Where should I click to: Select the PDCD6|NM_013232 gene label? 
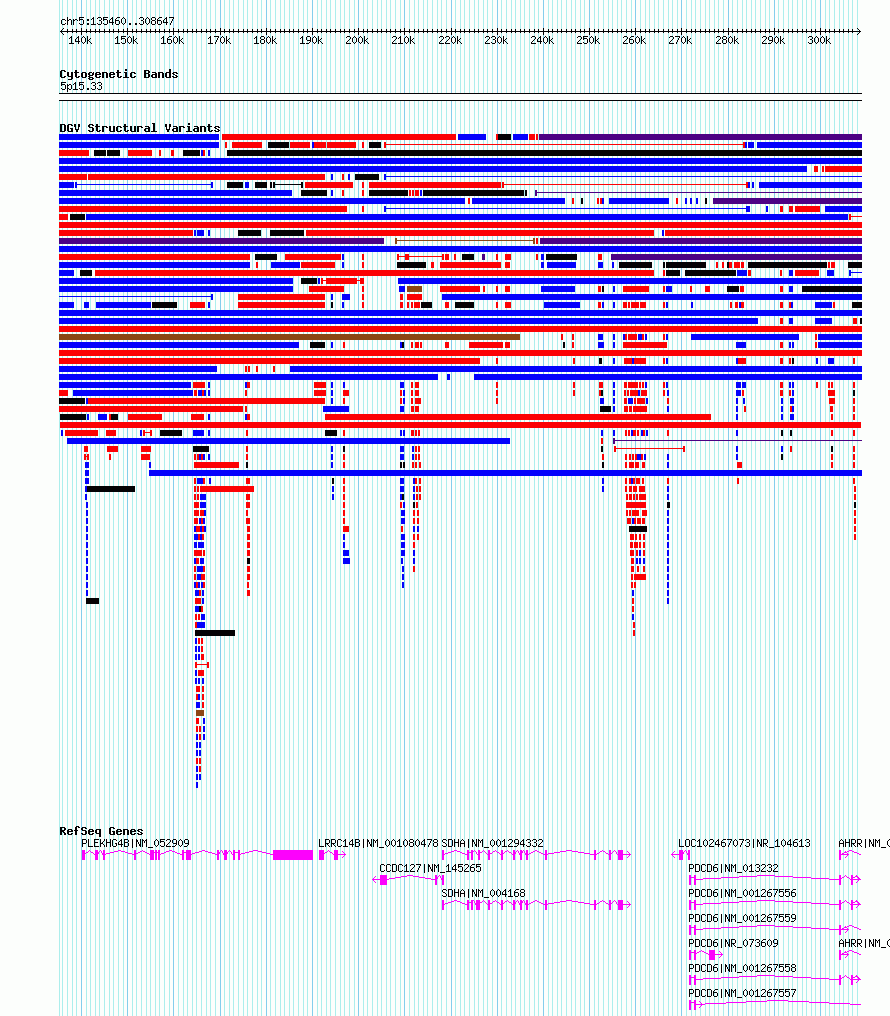(733, 868)
